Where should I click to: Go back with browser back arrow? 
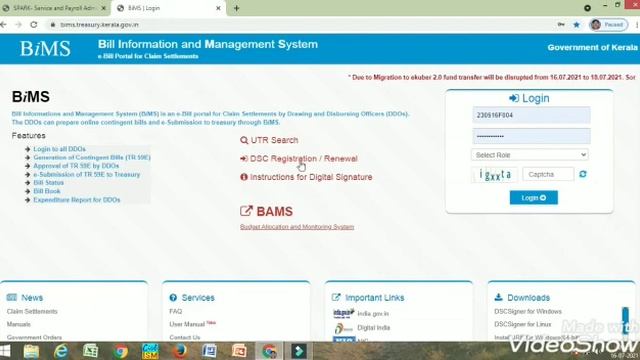(3, 25)
